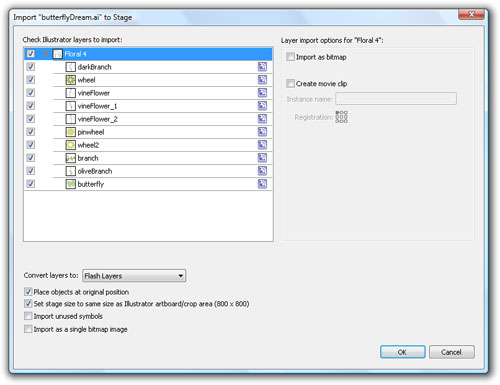
Task: Click the butterfly layer thumbnail icon
Action: (70, 184)
